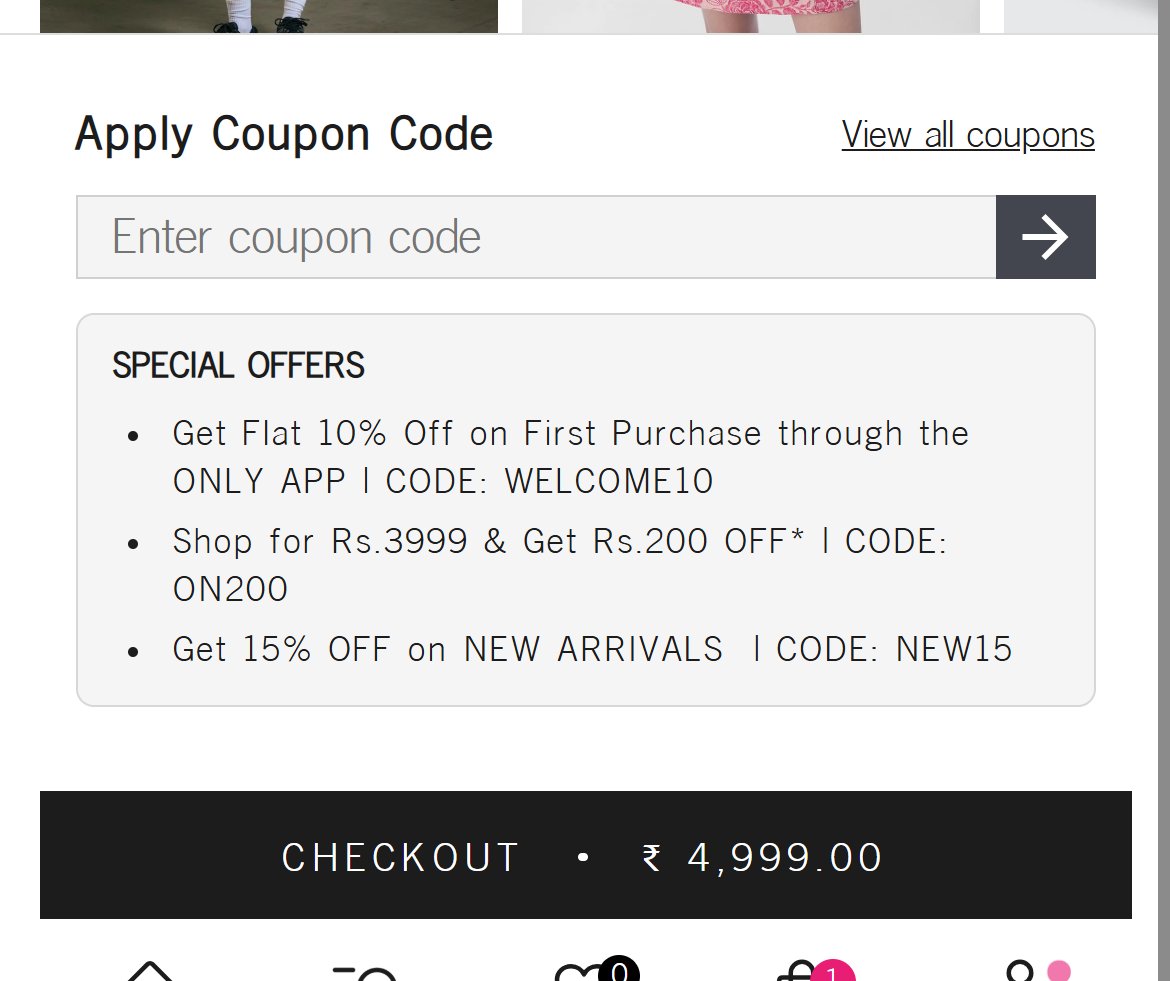Screen dimensions: 1170x981
Task: Focus the Enter coupon code field
Action: (536, 236)
